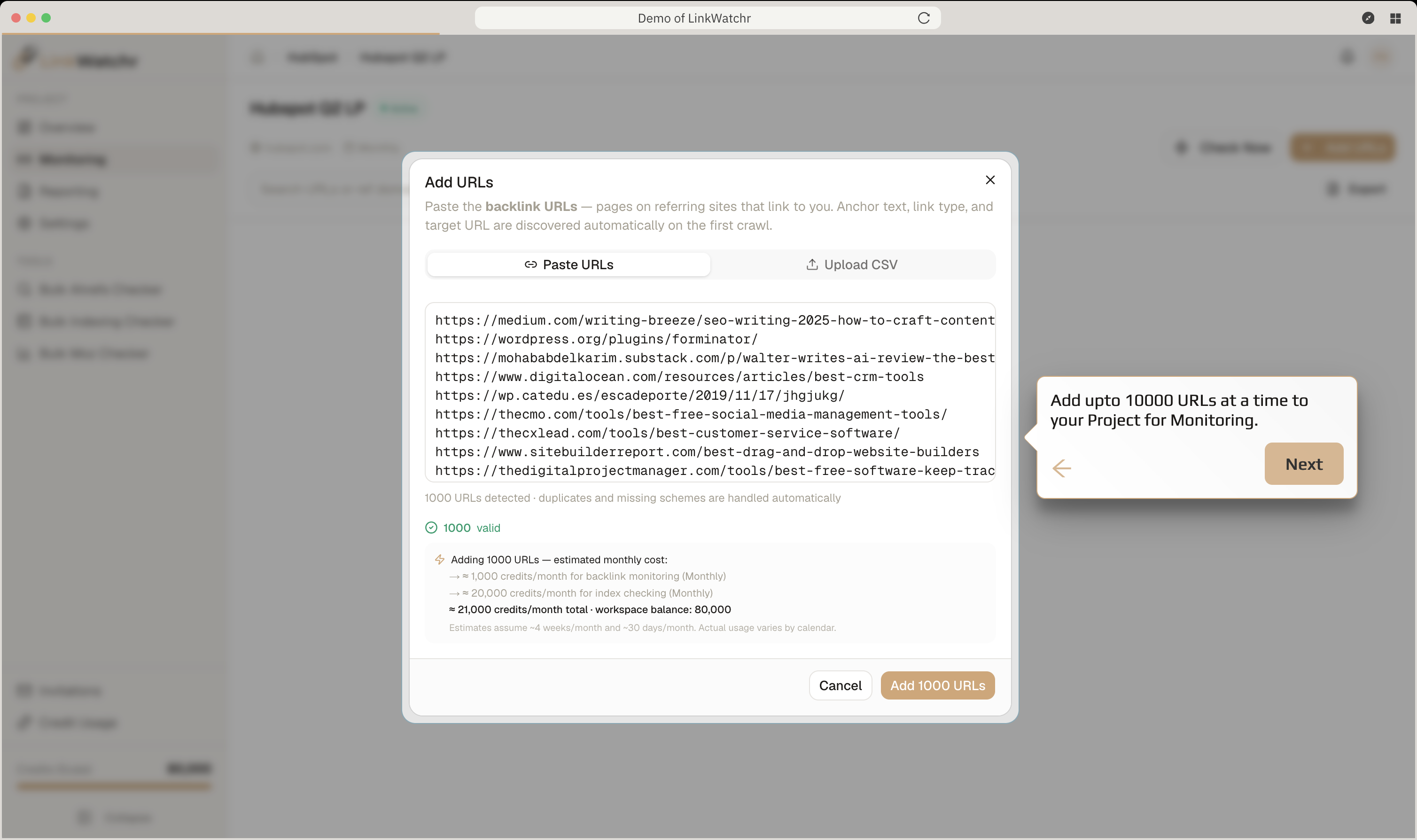Select the medium.com writing-breeze URL line
Screen dimensions: 1417x840
click(x=715, y=320)
